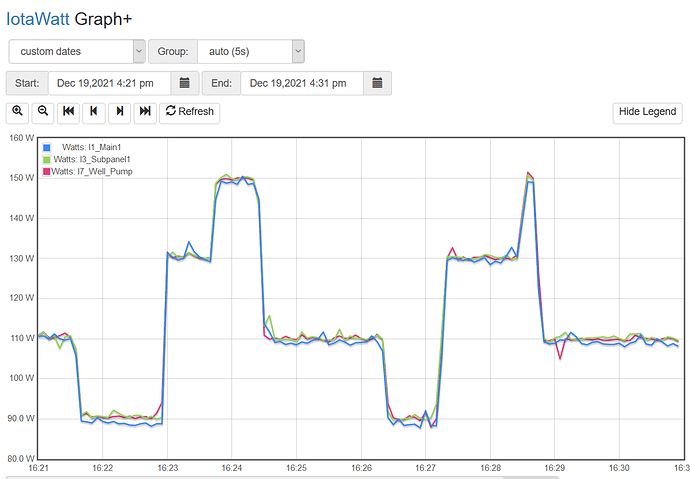
Task: Select the Watts: I3_Subpanel1 legend label
Action: (x=92, y=159)
